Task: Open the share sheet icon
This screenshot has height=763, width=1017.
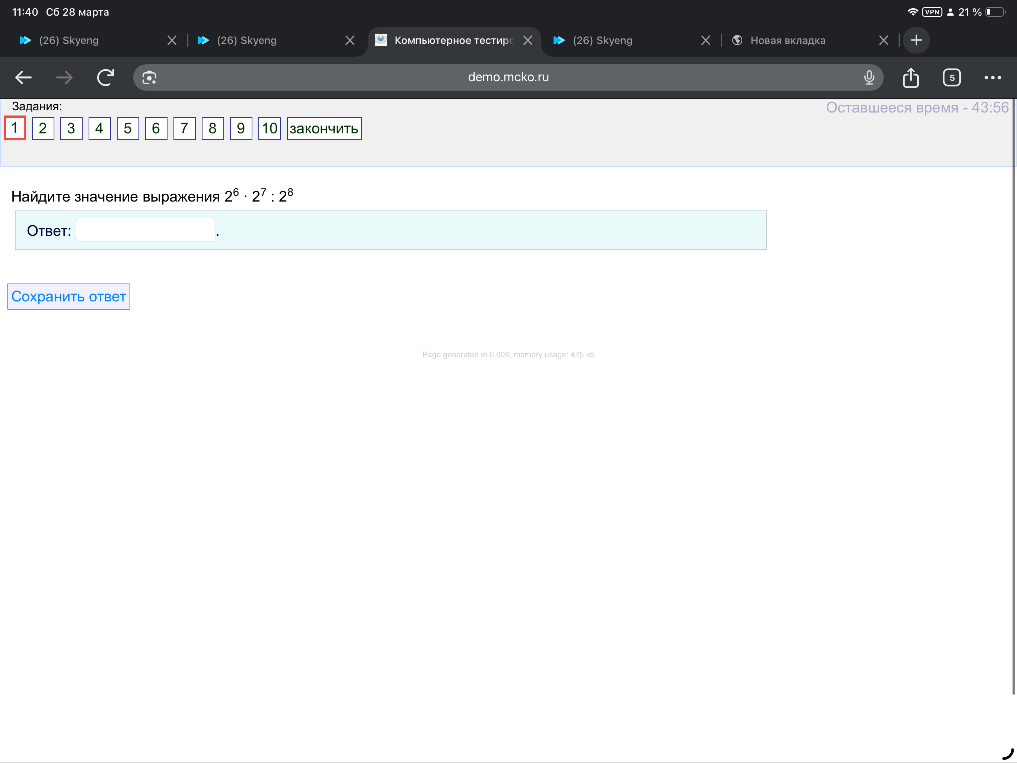Action: (911, 78)
